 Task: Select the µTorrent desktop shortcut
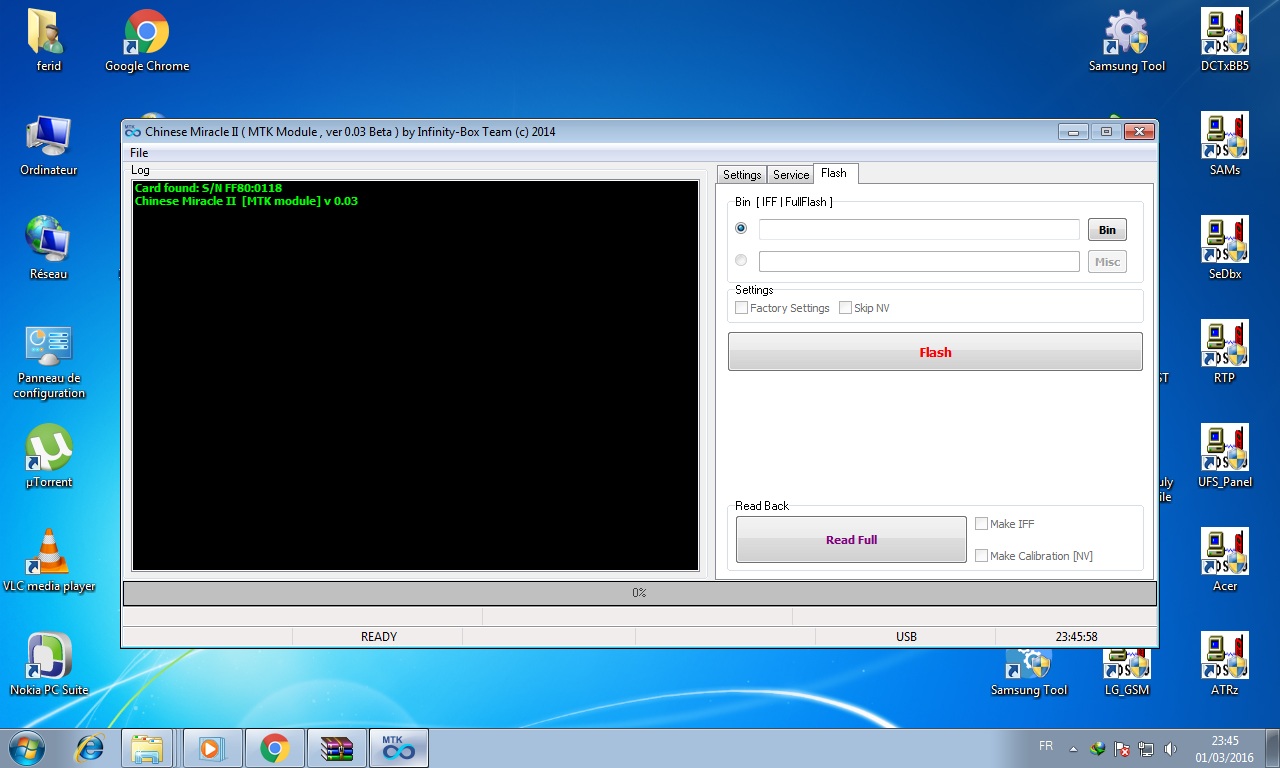49,456
